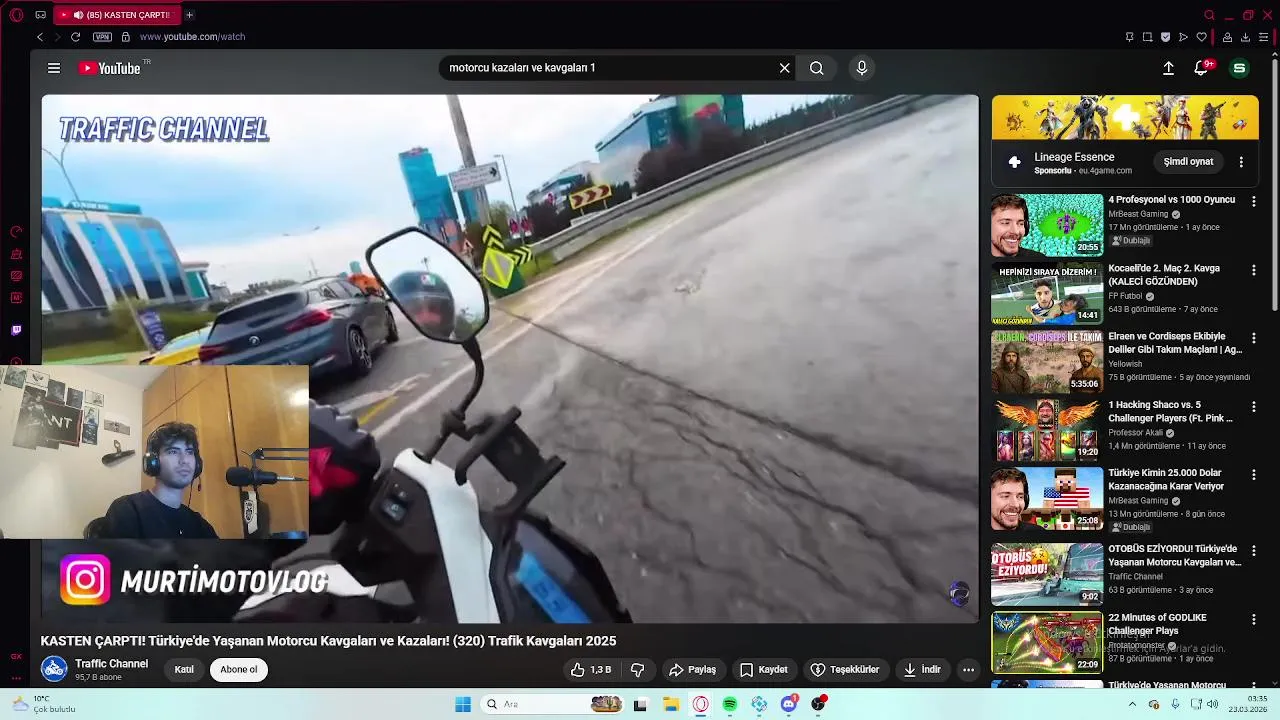Start voice search with microphone
The image size is (1280, 720).
click(x=862, y=68)
